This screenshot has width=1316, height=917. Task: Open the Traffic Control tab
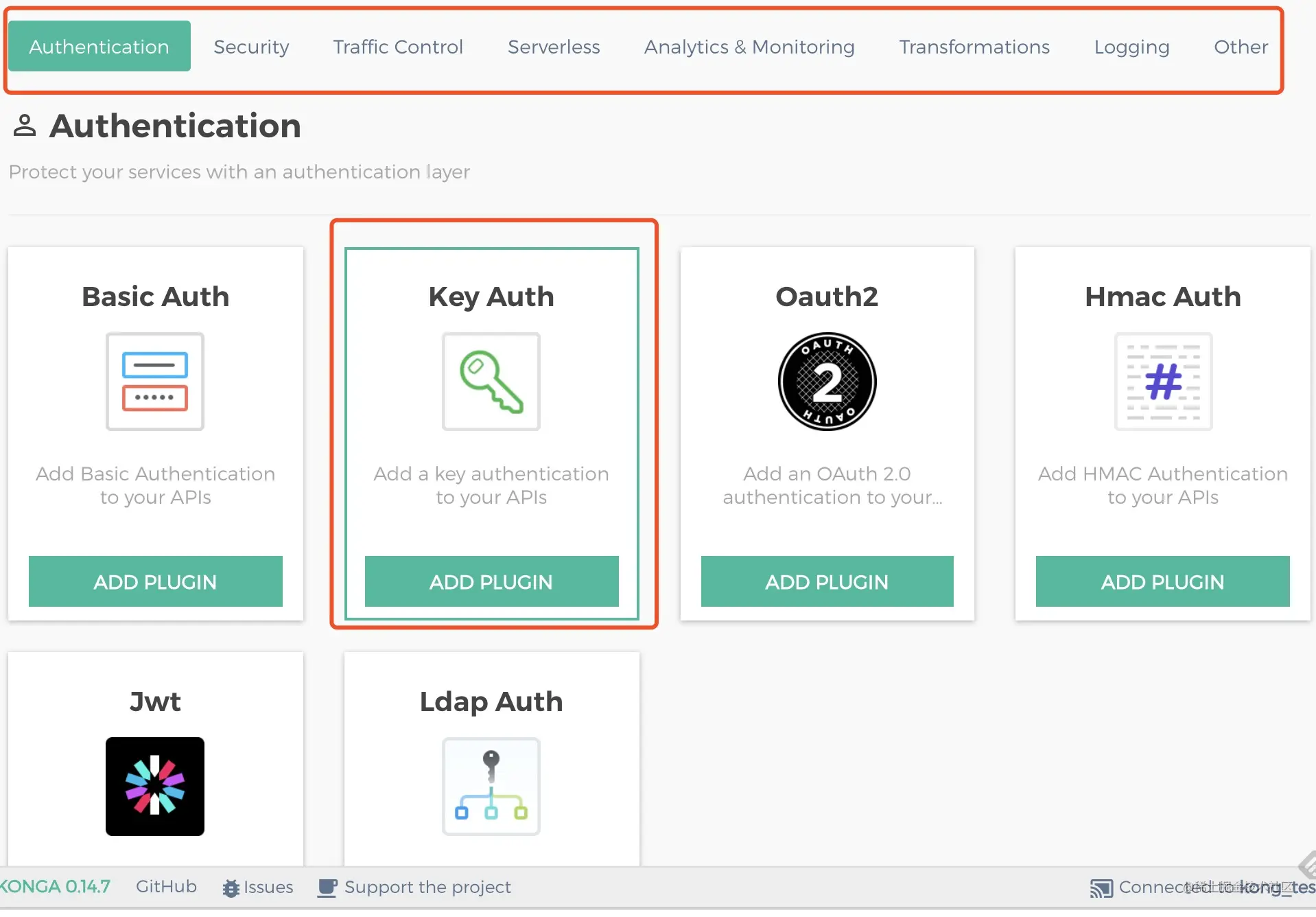pyautogui.click(x=398, y=47)
